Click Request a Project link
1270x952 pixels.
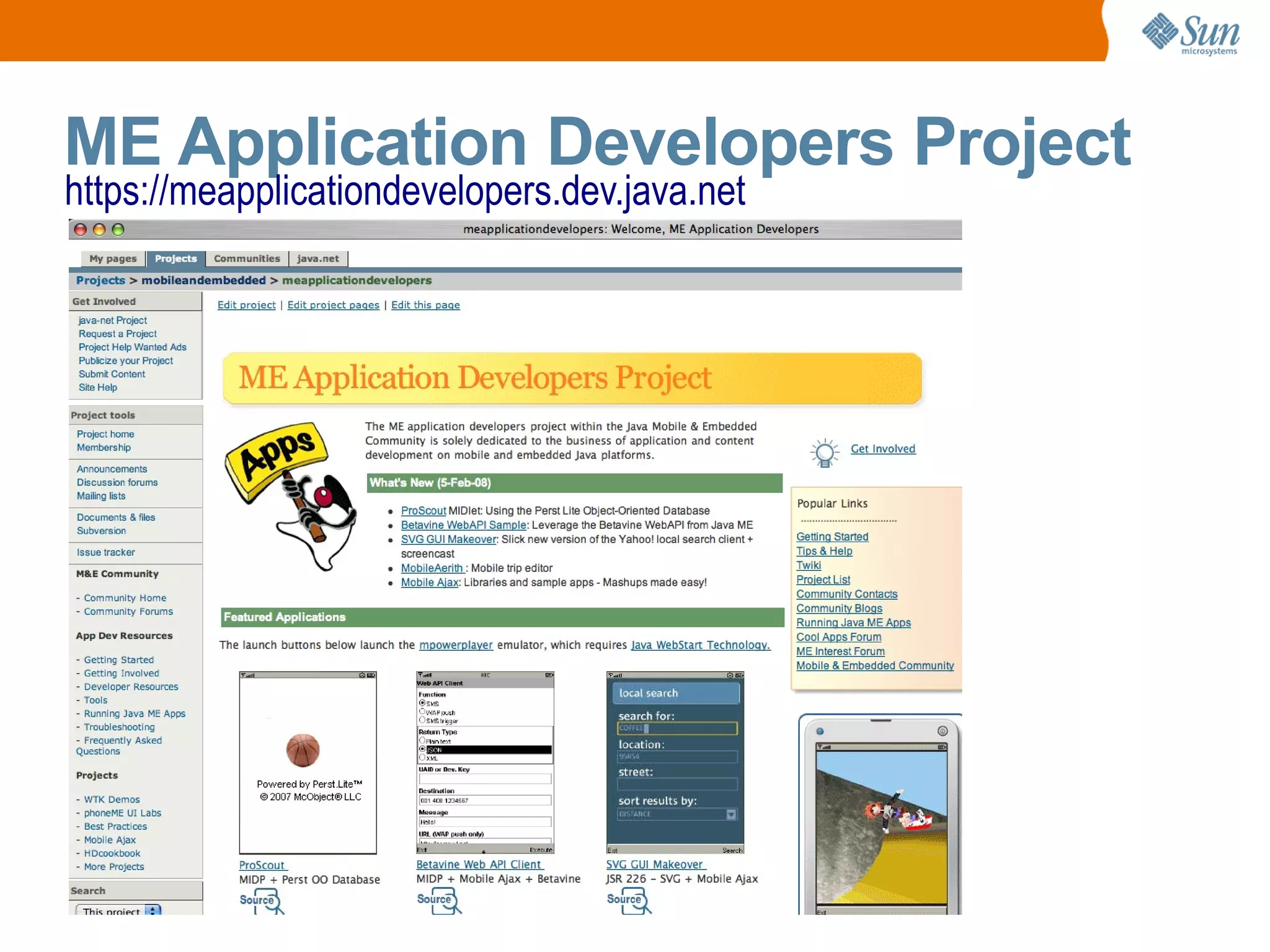117,333
